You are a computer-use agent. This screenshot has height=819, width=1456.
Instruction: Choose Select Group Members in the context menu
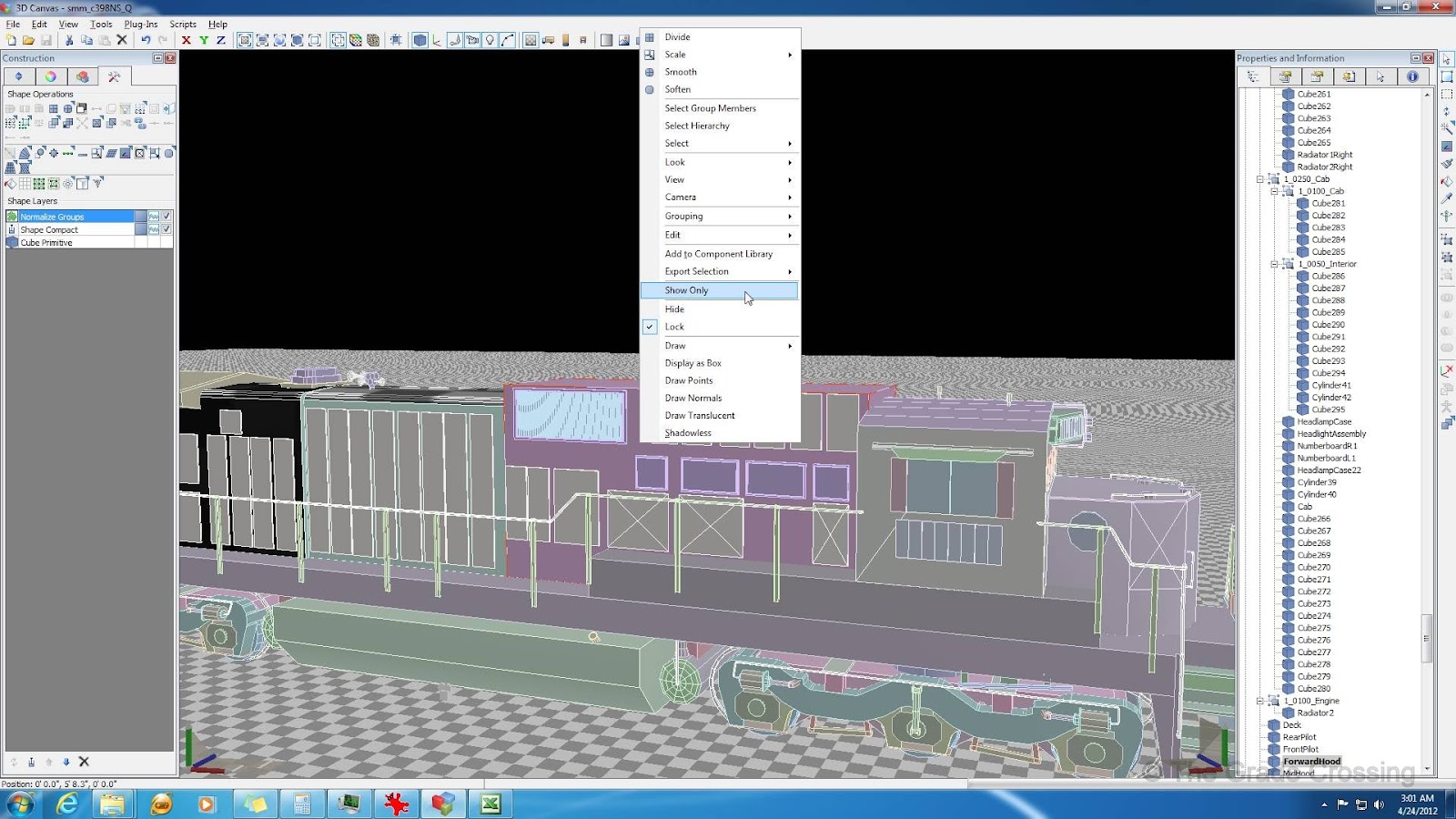point(720,108)
